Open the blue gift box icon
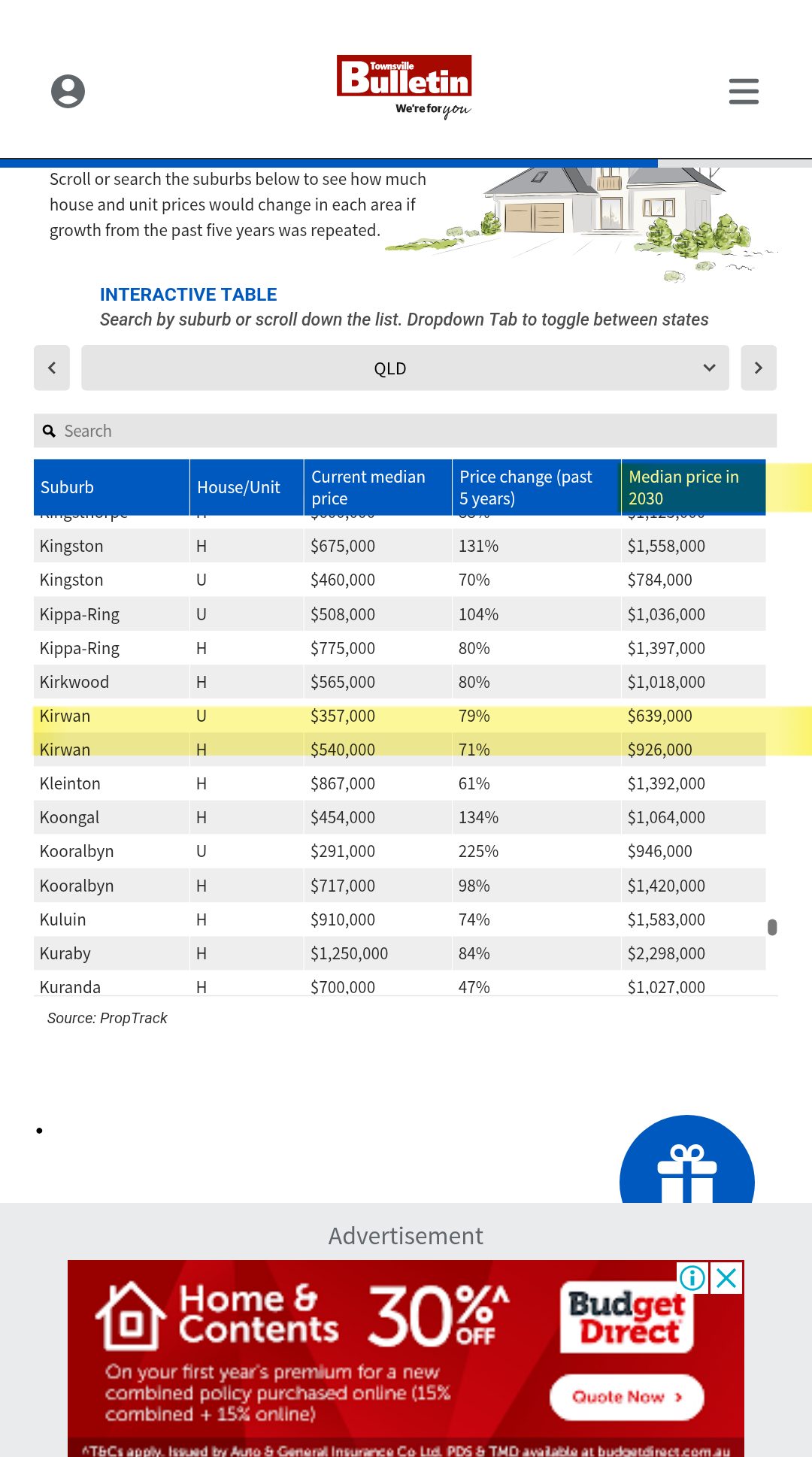812x1457 pixels. pyautogui.click(x=687, y=1159)
